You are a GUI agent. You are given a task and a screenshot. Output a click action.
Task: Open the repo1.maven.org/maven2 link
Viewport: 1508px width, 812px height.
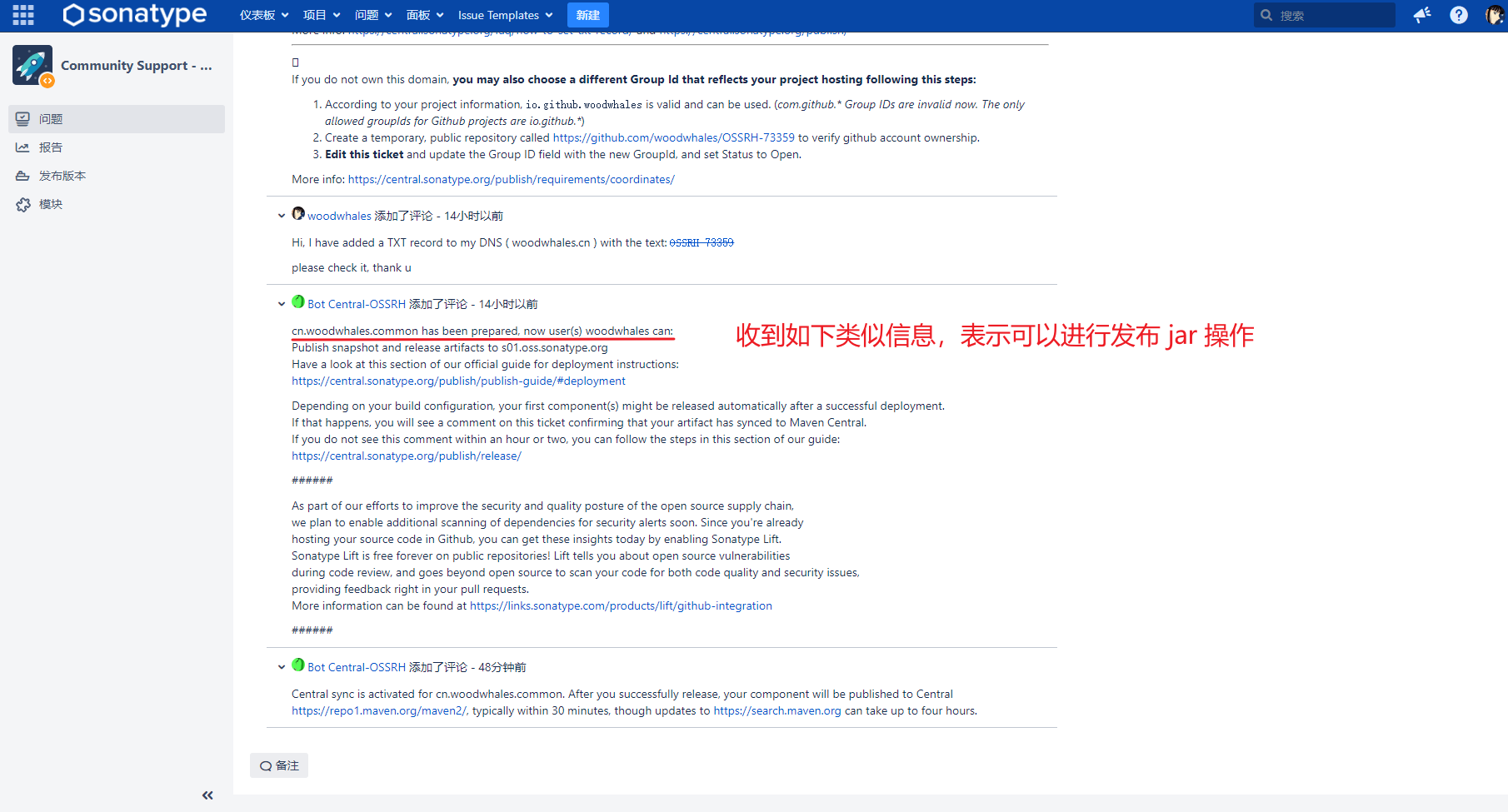coord(379,710)
